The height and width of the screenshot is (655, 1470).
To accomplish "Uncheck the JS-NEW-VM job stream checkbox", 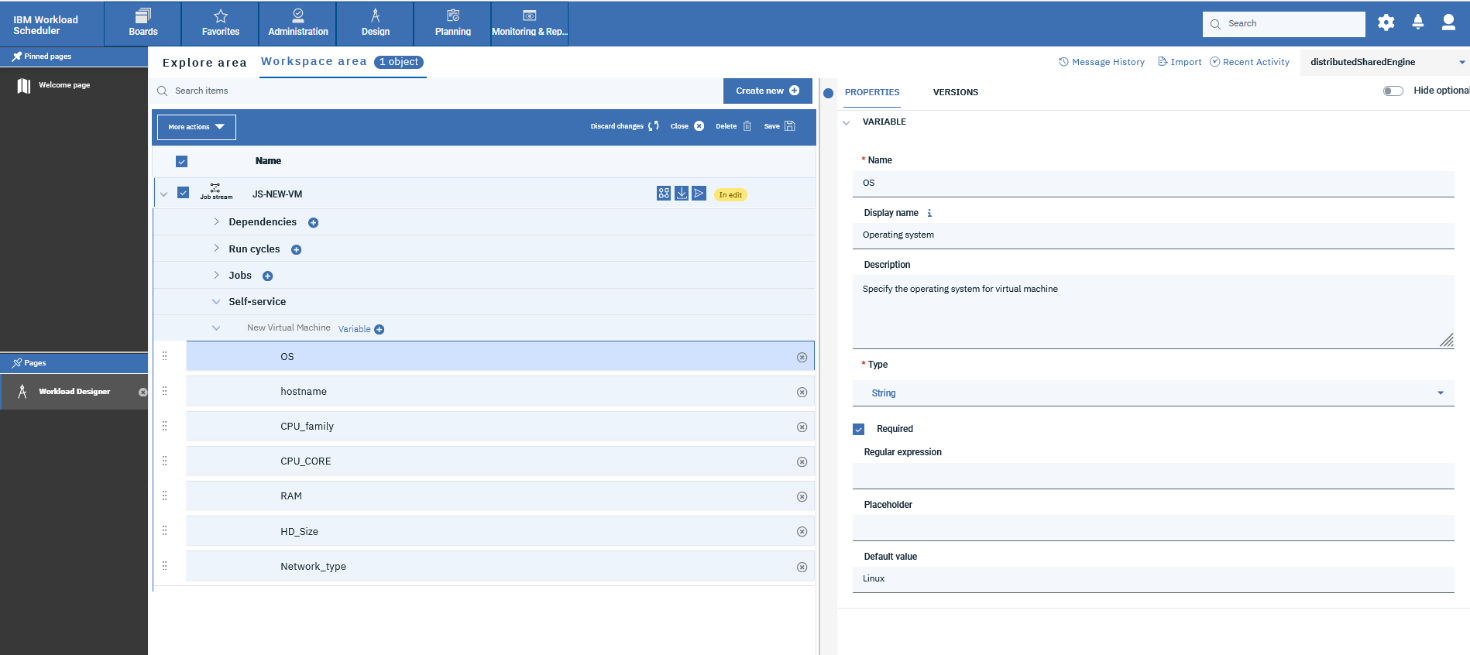I will click(x=183, y=193).
